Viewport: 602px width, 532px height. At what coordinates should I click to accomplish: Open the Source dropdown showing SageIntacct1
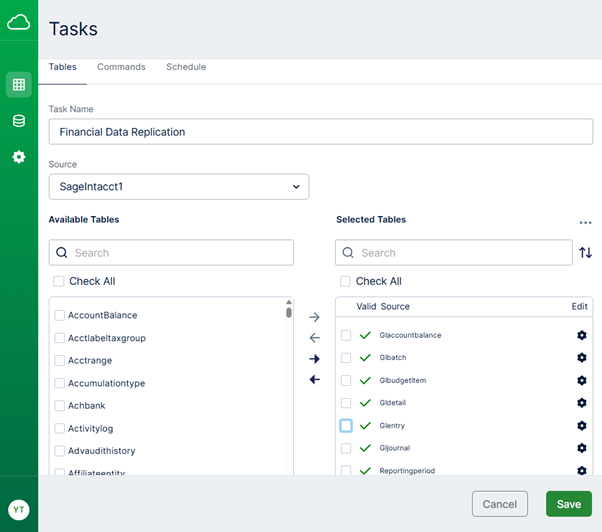(x=179, y=187)
